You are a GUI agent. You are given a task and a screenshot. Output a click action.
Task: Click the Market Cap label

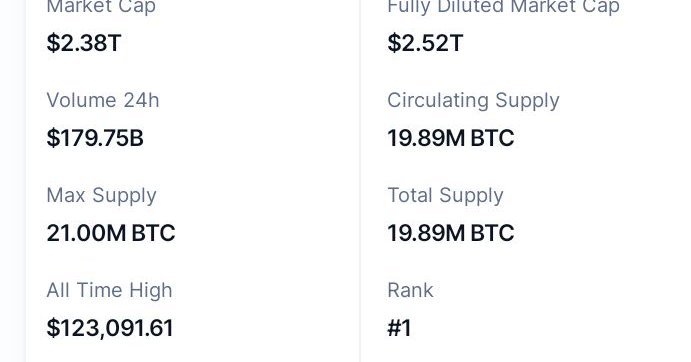coord(101,7)
